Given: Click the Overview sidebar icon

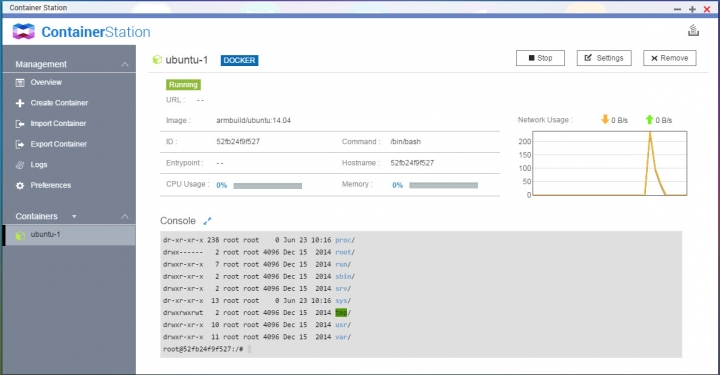Looking at the screenshot, I should tap(20, 83).
